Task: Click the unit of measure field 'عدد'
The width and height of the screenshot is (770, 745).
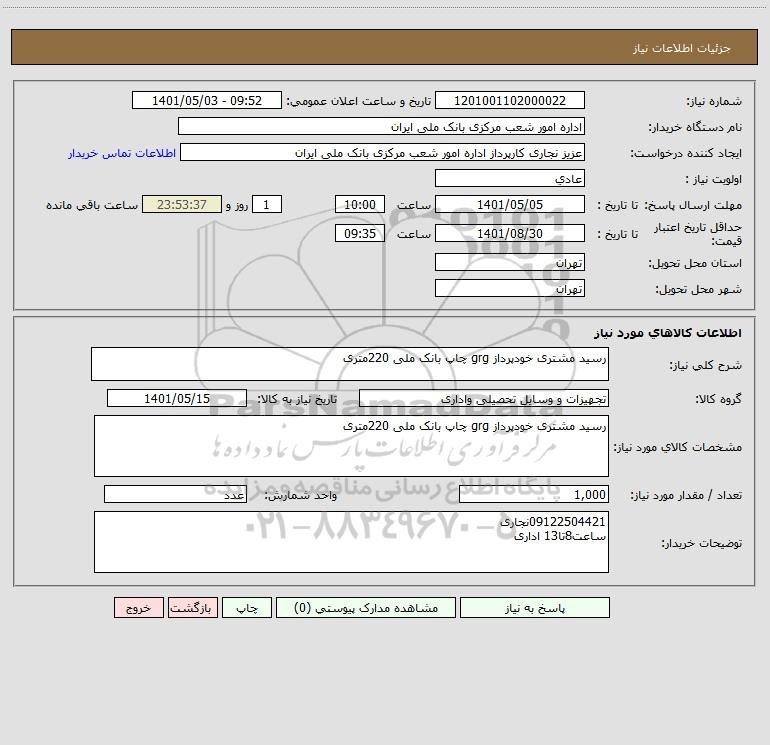Action: pos(175,494)
